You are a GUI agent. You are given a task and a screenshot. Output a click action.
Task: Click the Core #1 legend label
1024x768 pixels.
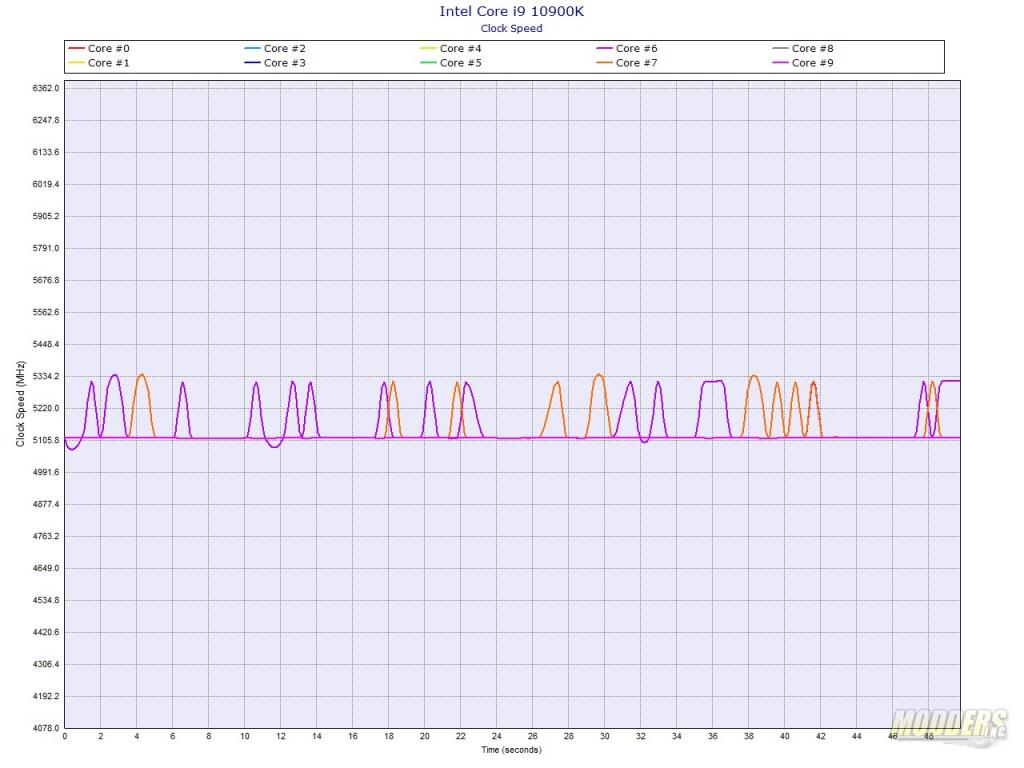pos(108,63)
